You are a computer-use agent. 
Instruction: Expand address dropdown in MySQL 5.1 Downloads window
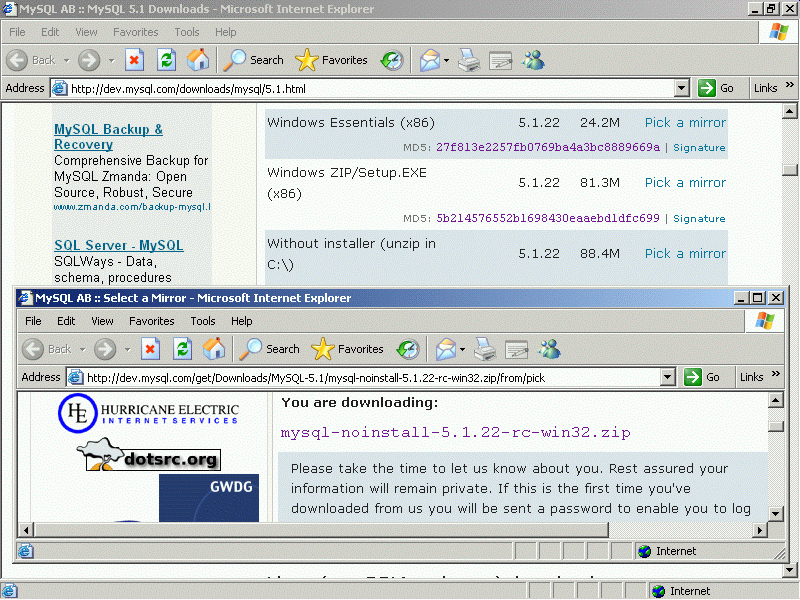tap(682, 88)
